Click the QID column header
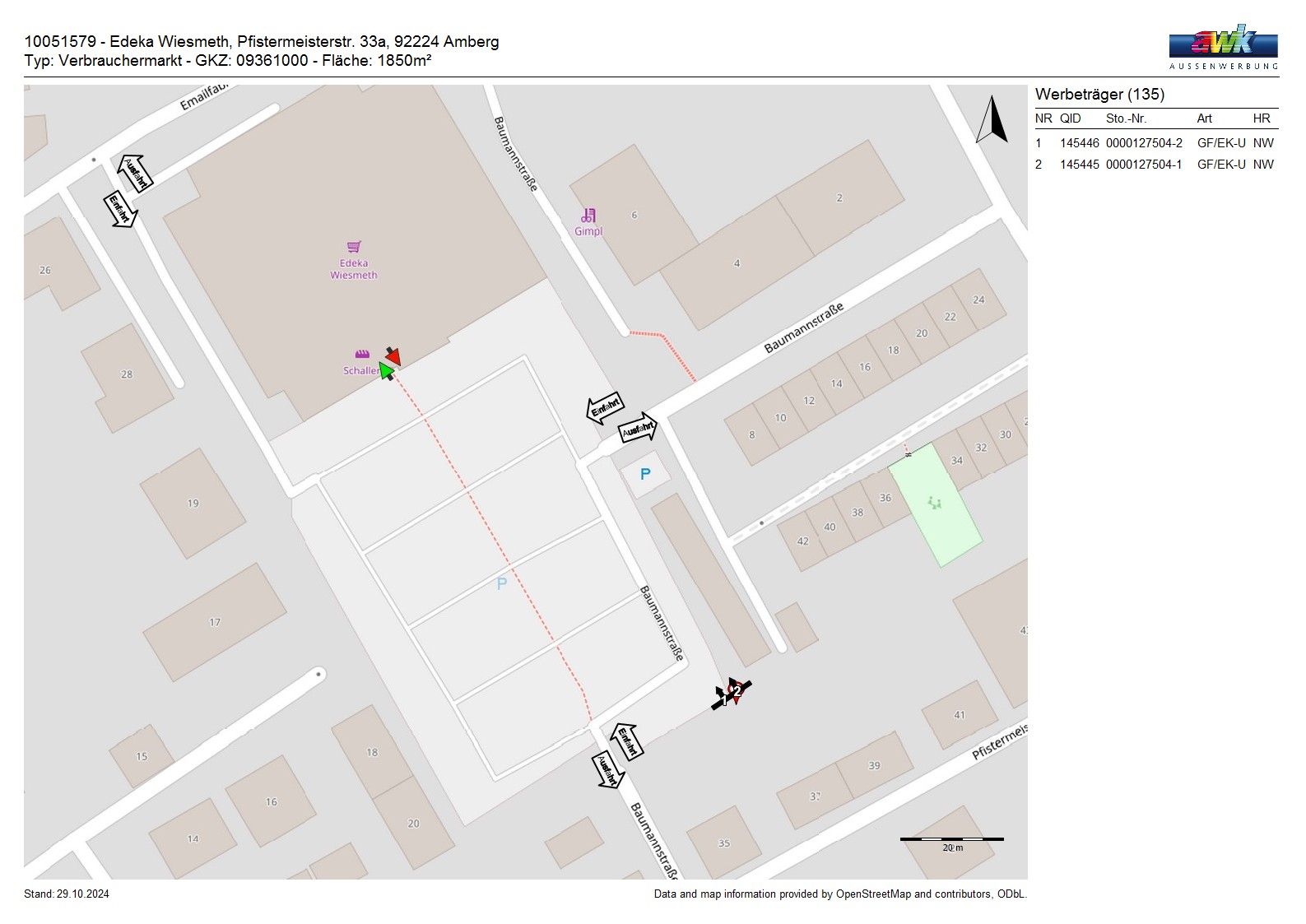The width and height of the screenshot is (1306, 924). pyautogui.click(x=1070, y=118)
